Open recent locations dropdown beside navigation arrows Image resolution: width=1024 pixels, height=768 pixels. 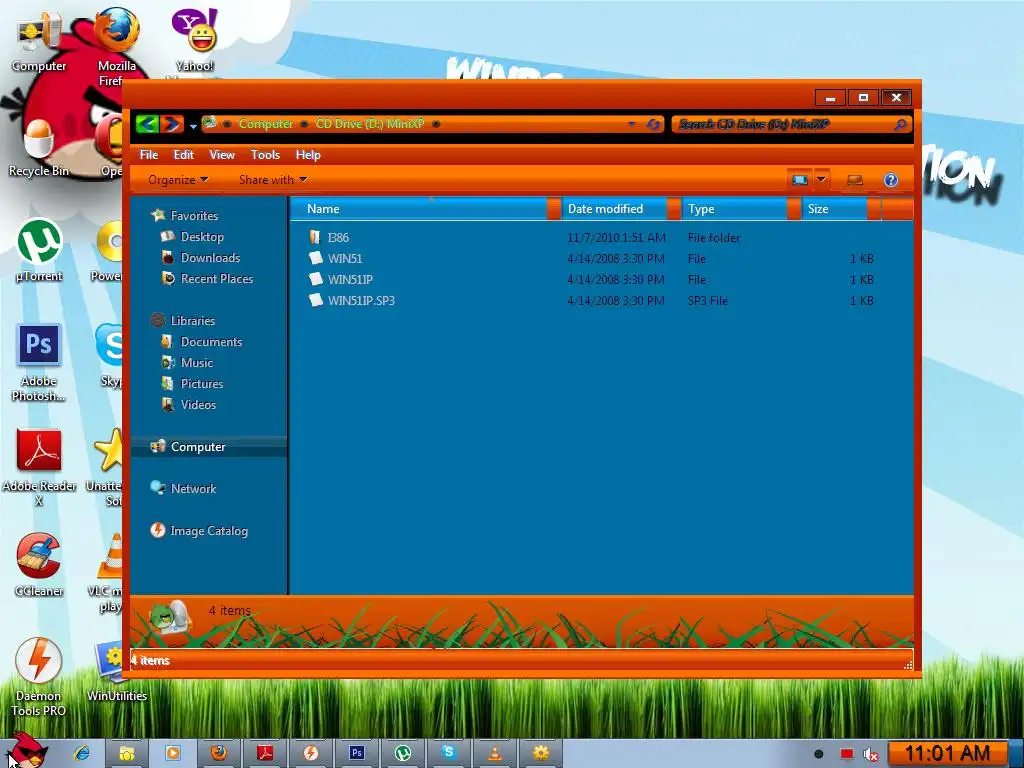pyautogui.click(x=193, y=125)
